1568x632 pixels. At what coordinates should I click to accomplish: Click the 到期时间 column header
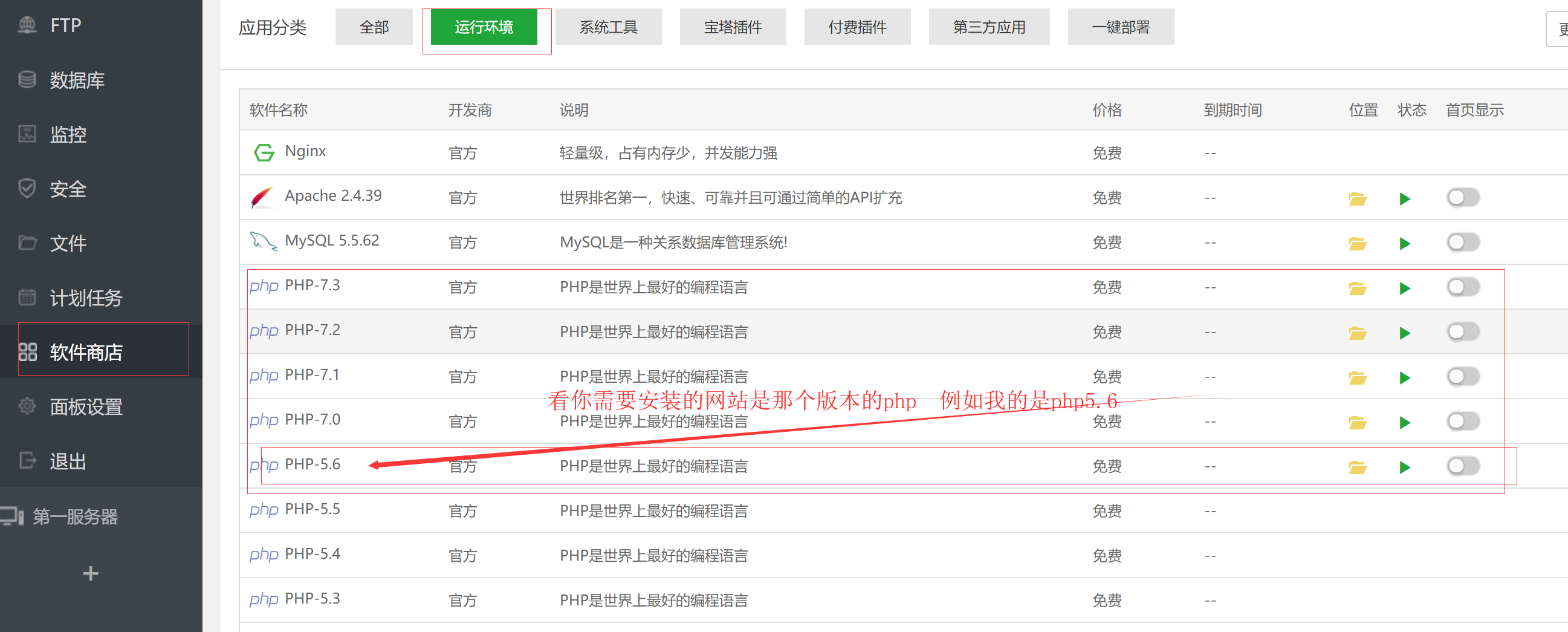tap(1233, 110)
